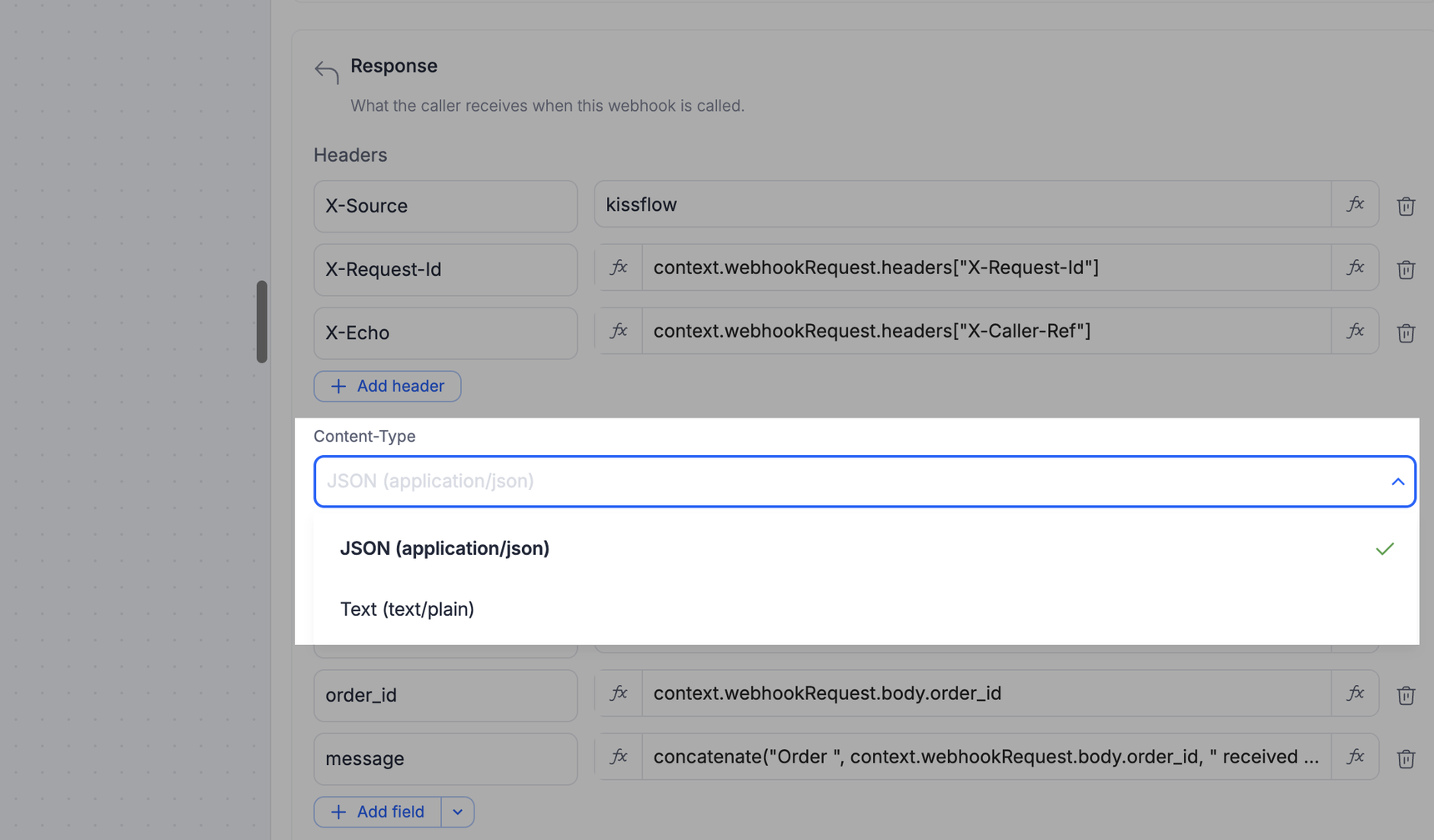The image size is (1434, 840).
Task: Click the Content-Type select box
Action: (x=865, y=482)
